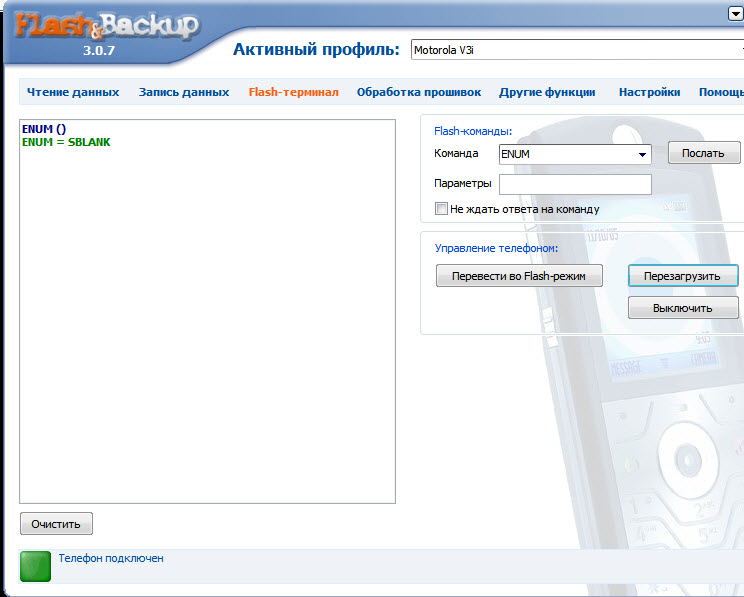
Task: Expand the Команда ENUM dropdown arrow
Action: pos(642,155)
